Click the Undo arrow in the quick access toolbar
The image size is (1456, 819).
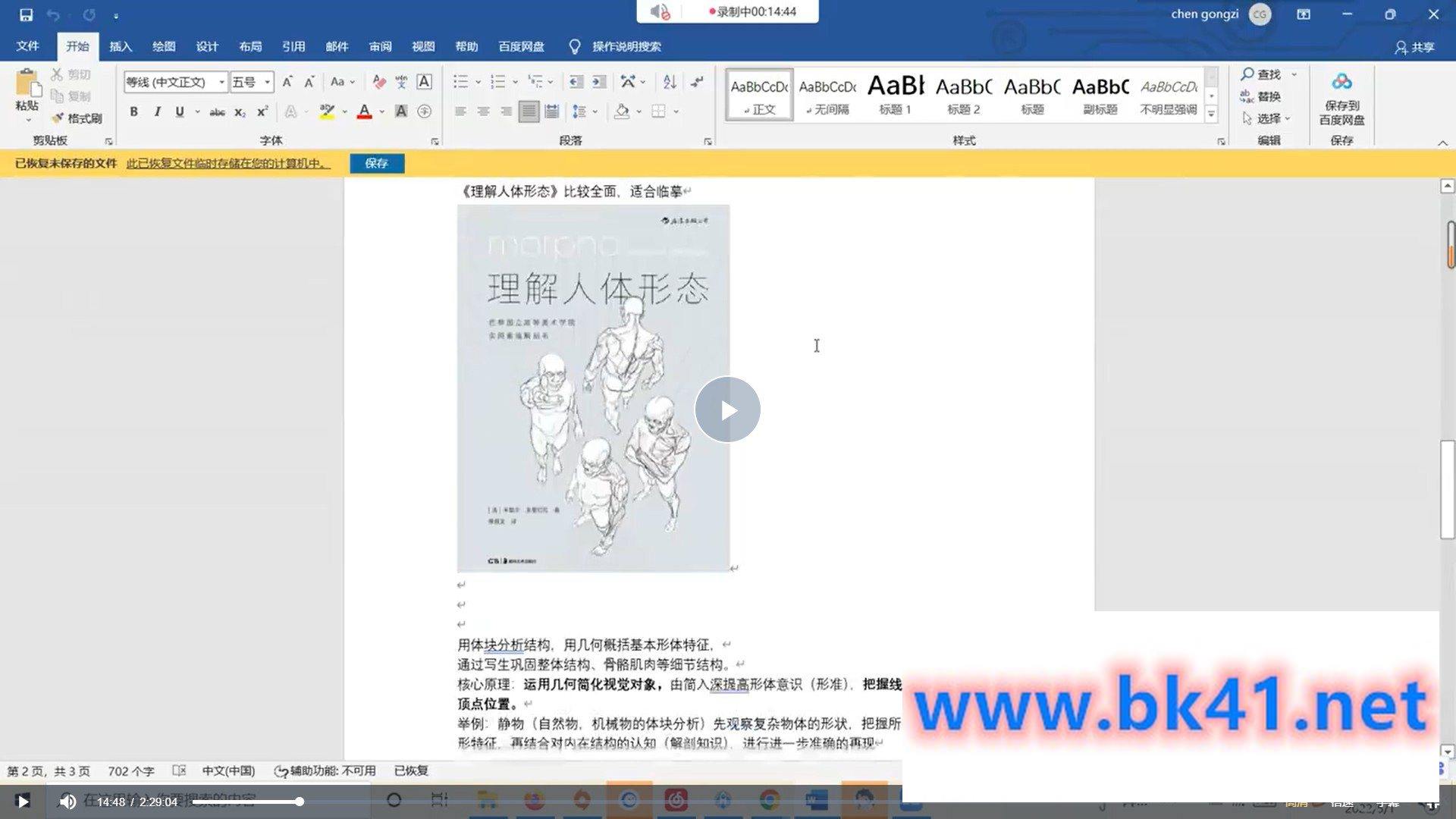click(53, 14)
